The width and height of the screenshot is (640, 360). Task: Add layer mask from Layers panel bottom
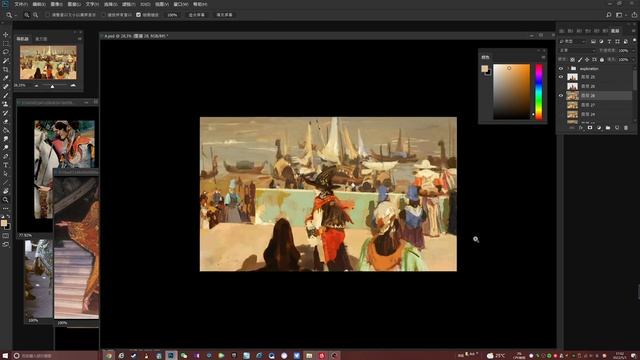pyautogui.click(x=590, y=128)
